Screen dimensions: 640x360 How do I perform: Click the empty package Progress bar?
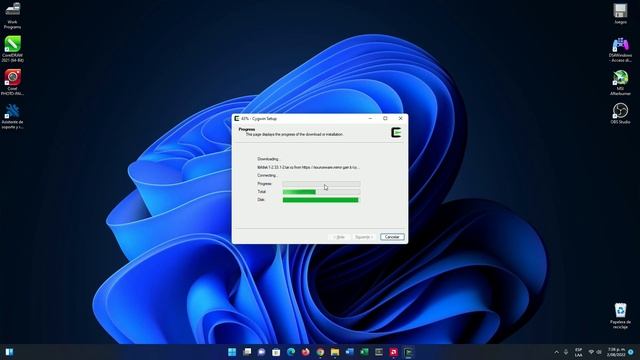click(321, 184)
